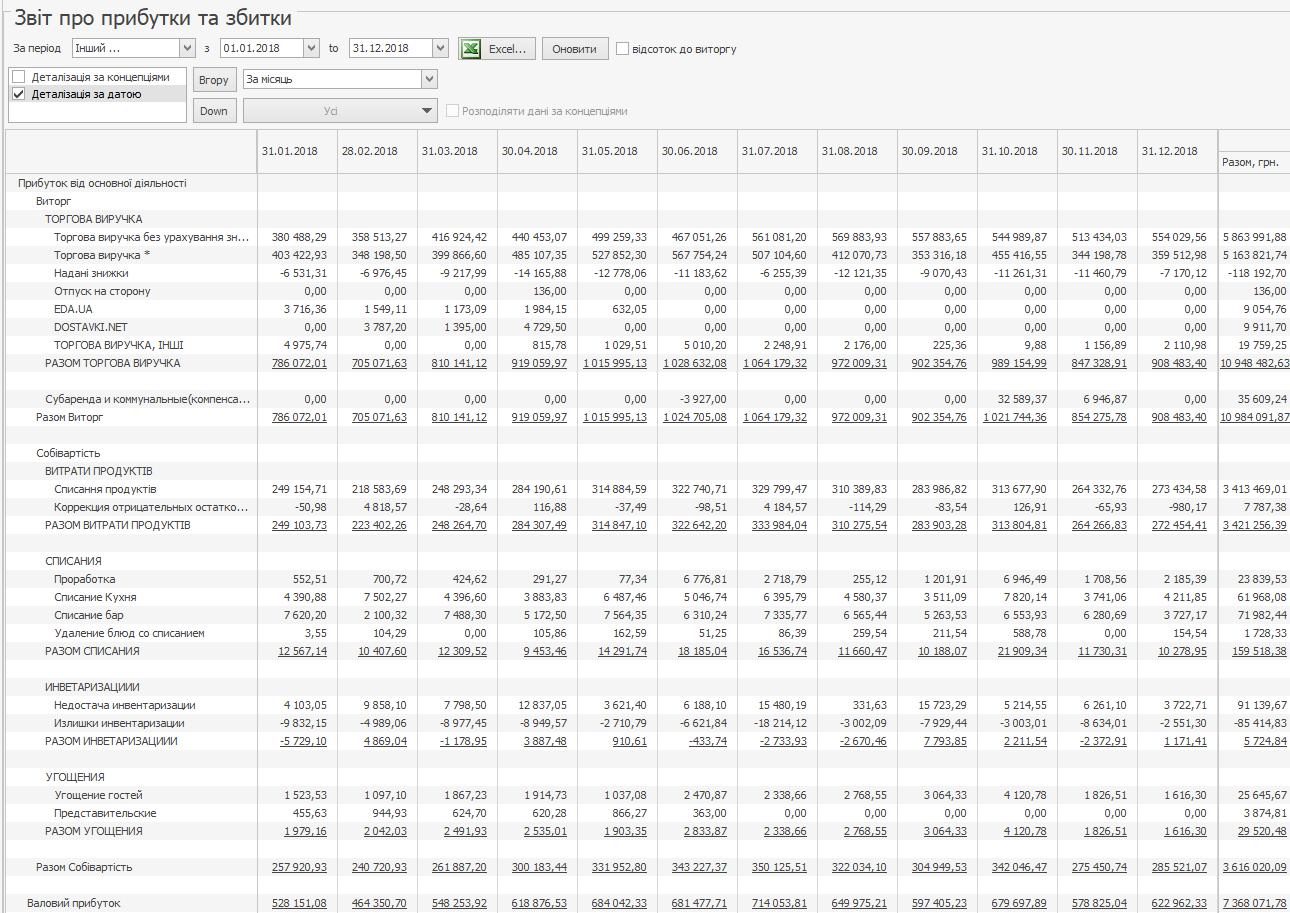Click the Вгору button
The image size is (1290, 913).
(214, 80)
